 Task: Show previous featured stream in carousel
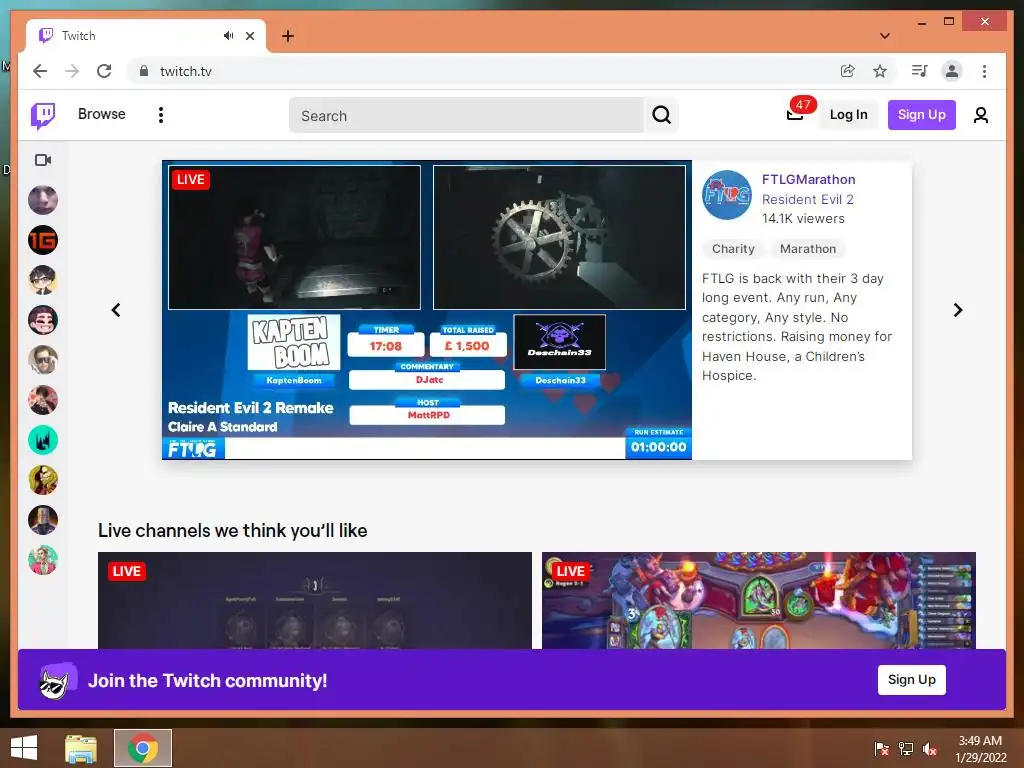pos(116,310)
